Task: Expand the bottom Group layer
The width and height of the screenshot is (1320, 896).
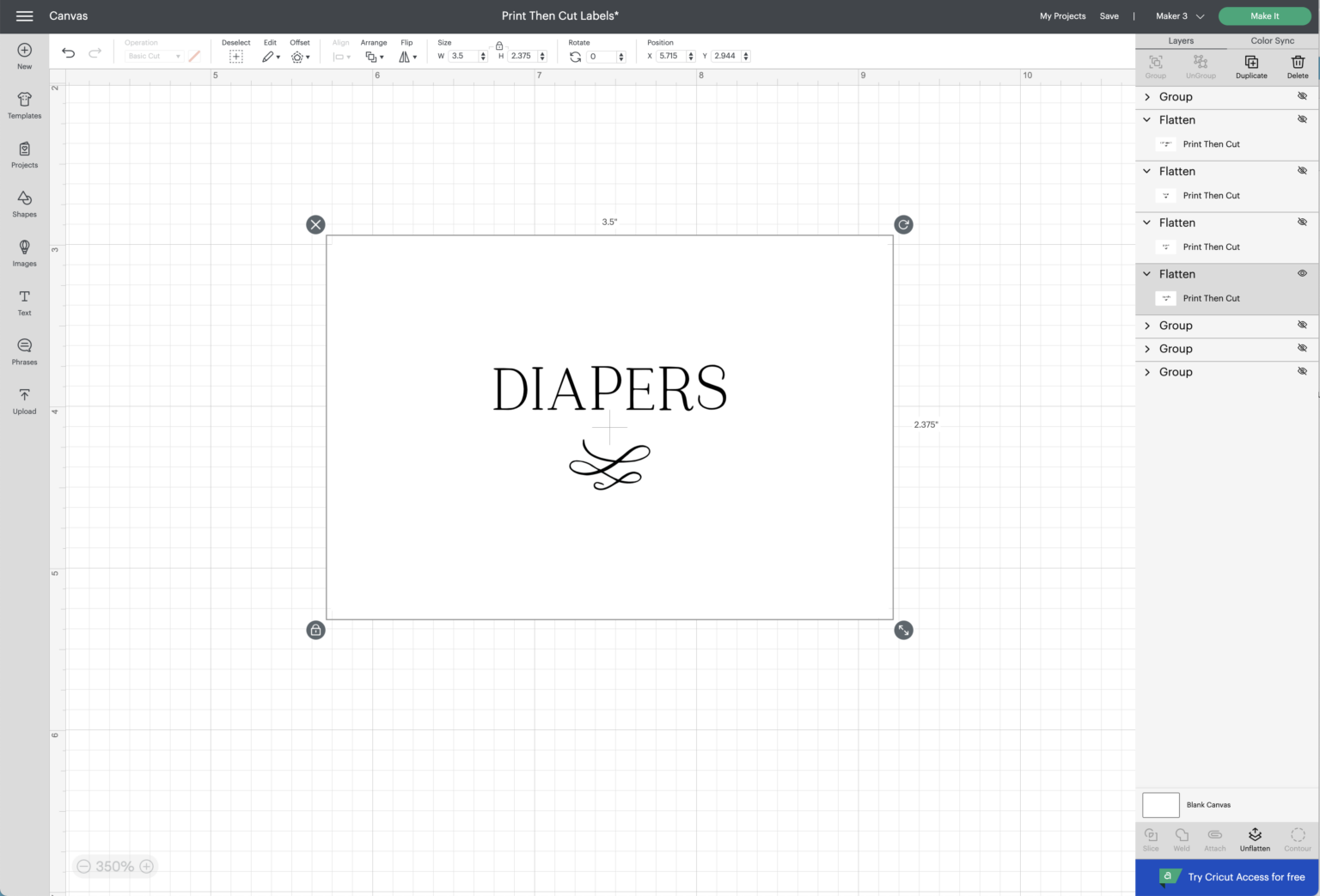Action: point(1147,371)
